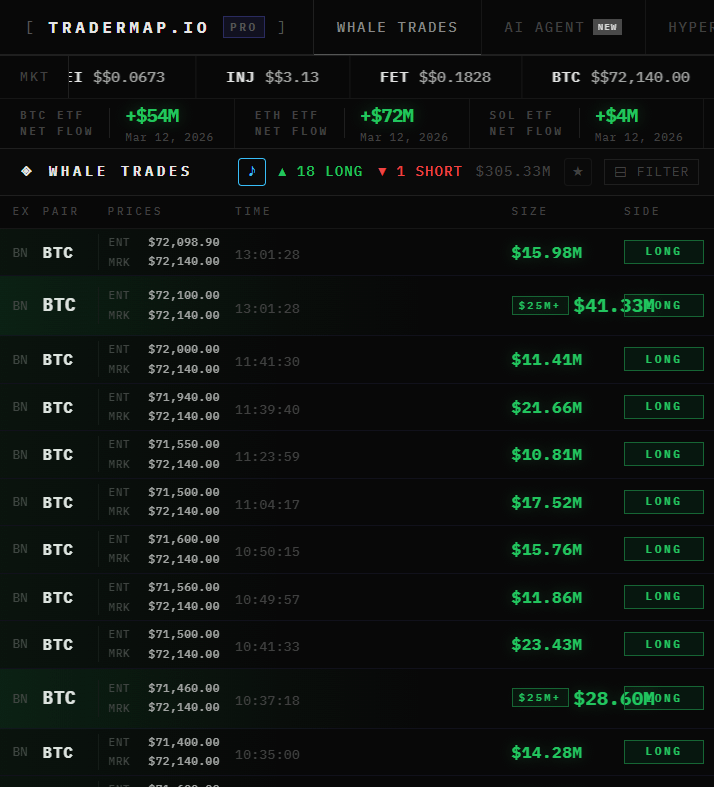Click the TRADERMAP.IO logo
The width and height of the screenshot is (714, 787).
coord(129,27)
